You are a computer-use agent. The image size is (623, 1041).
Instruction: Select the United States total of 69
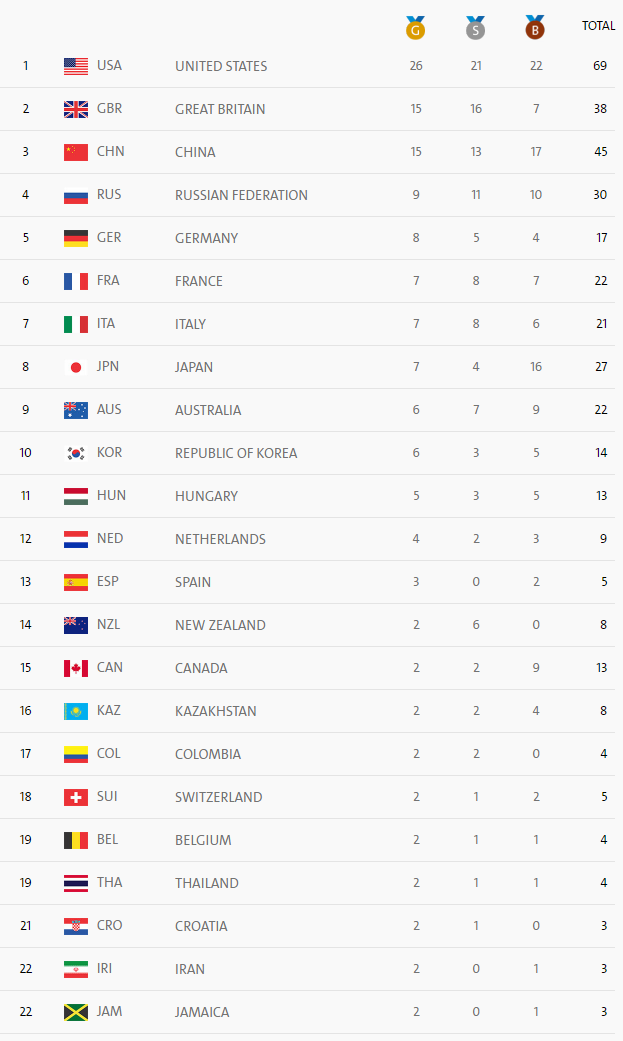tap(600, 66)
